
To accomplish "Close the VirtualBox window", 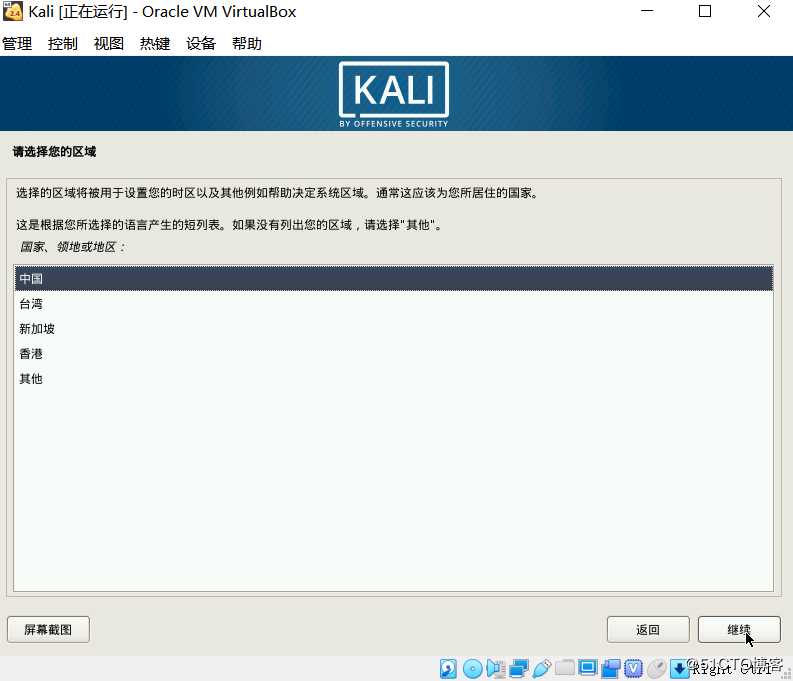I will pos(764,11).
